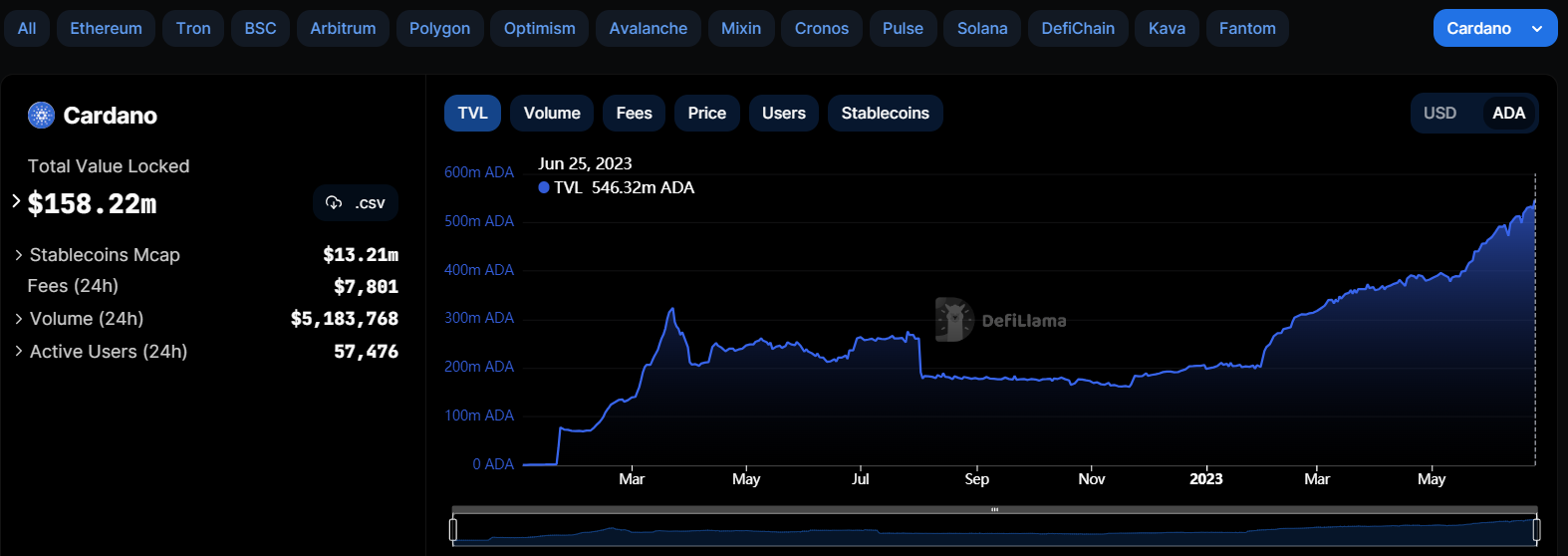The width and height of the screenshot is (1568, 556).
Task: Switch denomination to USD
Action: [1439, 113]
